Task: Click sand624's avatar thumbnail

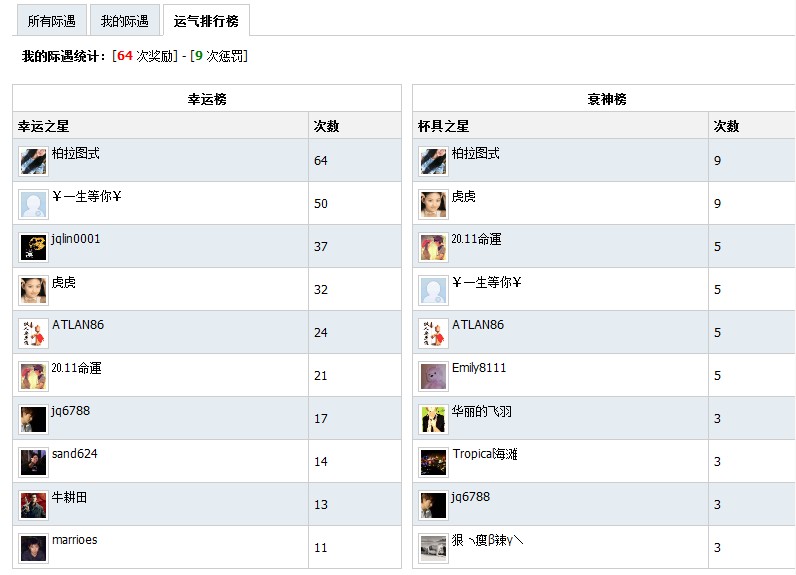Action: click(33, 462)
